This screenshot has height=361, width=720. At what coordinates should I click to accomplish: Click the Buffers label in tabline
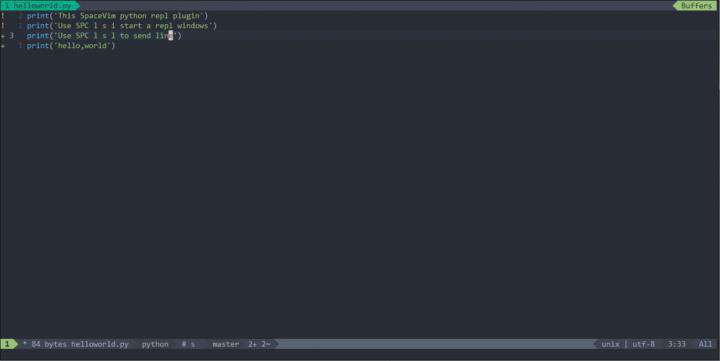click(696, 6)
